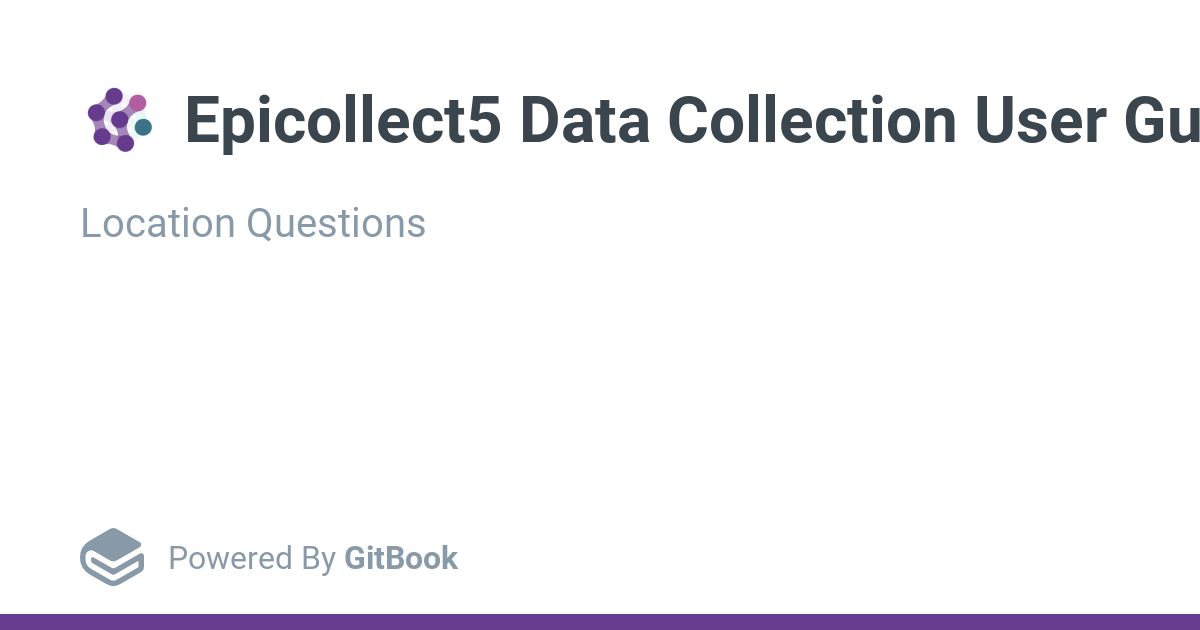The image size is (1200, 630).
Task: Click the words Powered By in the footer
Action: pyautogui.click(x=251, y=558)
